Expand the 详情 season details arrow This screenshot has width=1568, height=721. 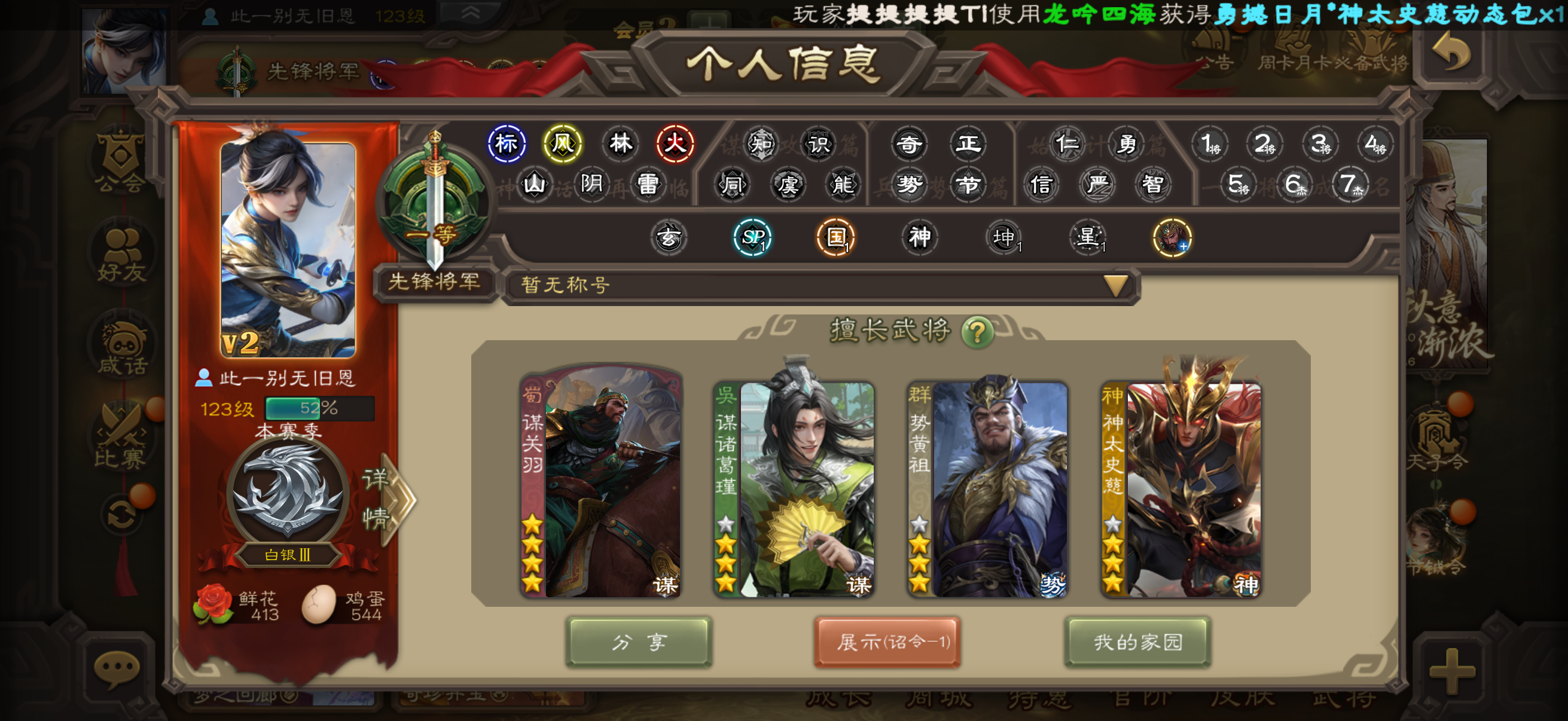tap(386, 499)
